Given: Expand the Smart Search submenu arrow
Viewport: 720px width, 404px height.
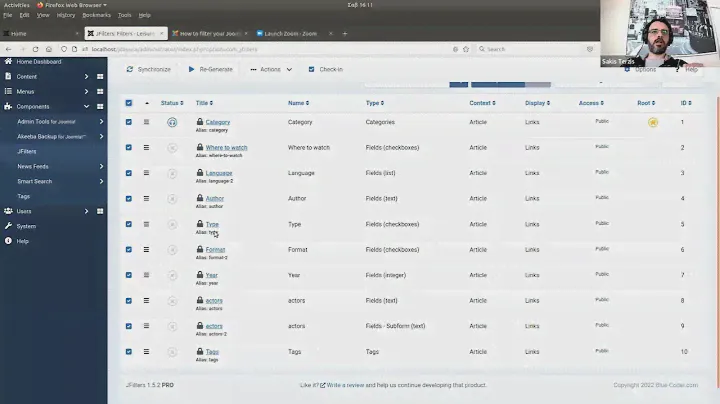Looking at the screenshot, I should pyautogui.click(x=100, y=181).
